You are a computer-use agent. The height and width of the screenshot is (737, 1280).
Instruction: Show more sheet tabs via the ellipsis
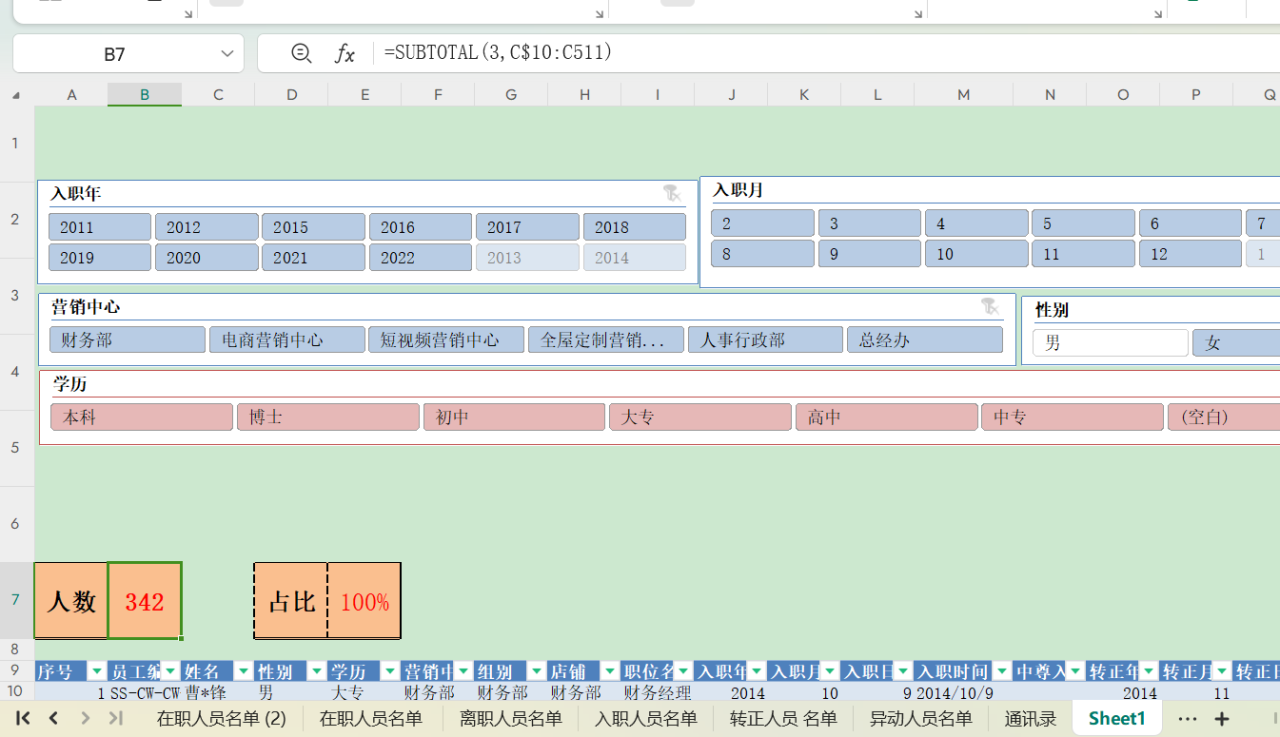pyautogui.click(x=1187, y=719)
